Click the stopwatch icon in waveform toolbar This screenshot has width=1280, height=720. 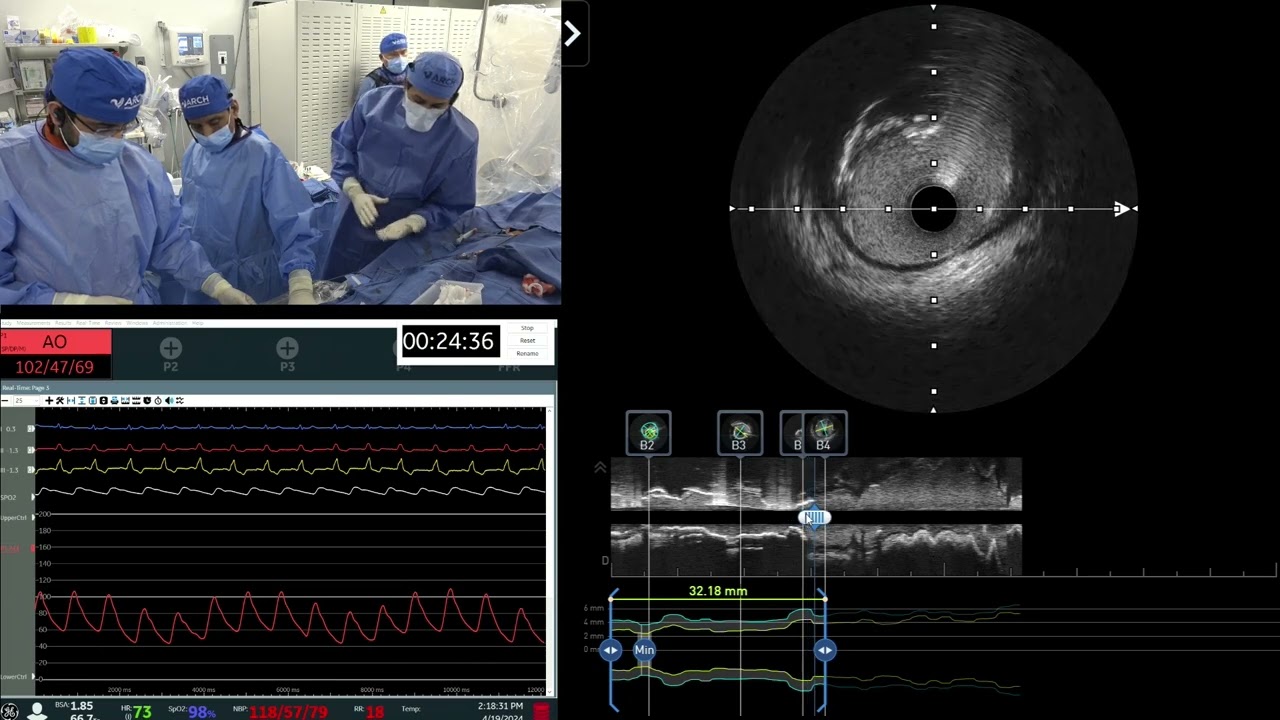coord(158,400)
